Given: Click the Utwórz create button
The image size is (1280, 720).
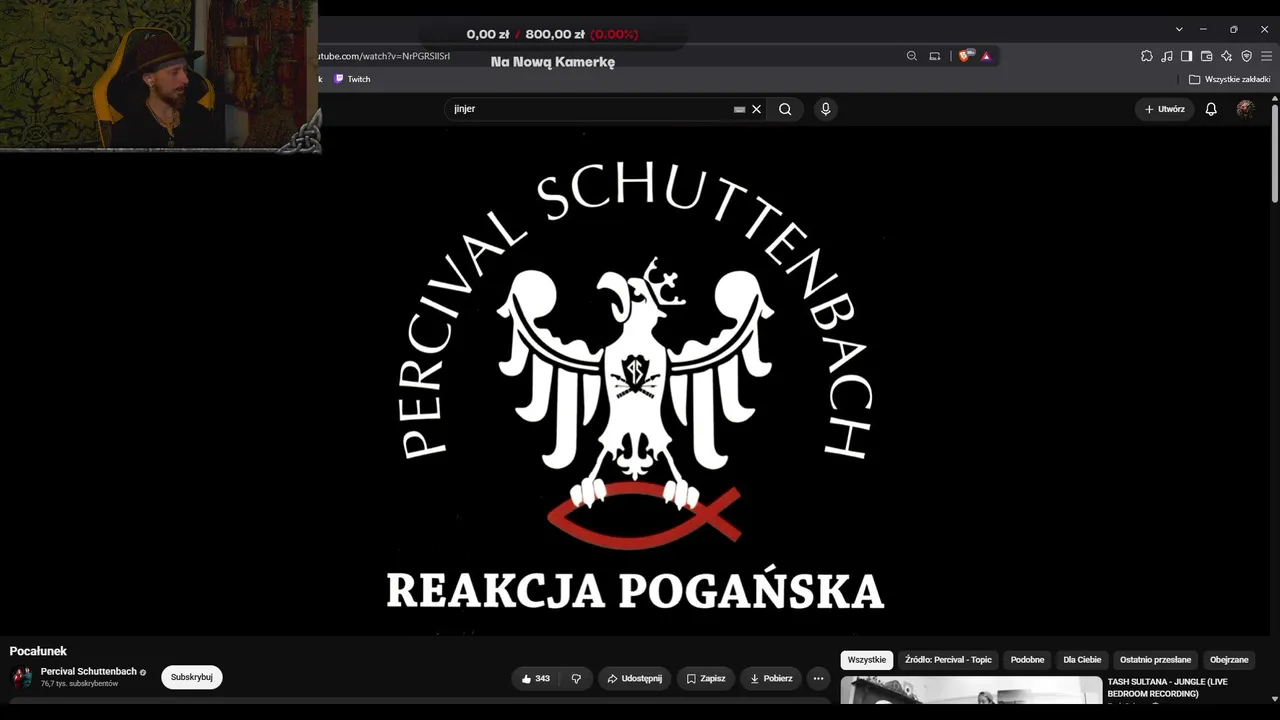Looking at the screenshot, I should 1164,109.
